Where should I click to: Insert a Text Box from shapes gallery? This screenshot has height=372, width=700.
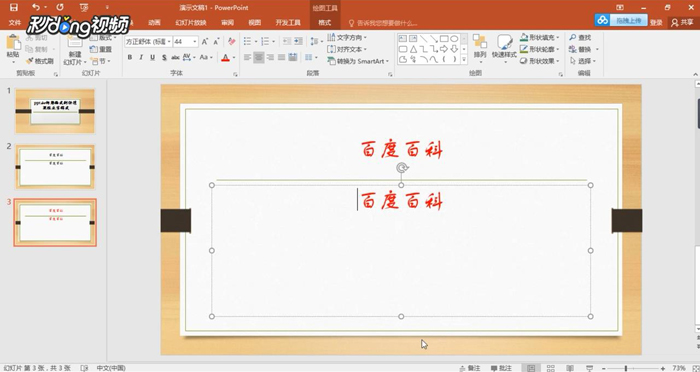coord(403,39)
